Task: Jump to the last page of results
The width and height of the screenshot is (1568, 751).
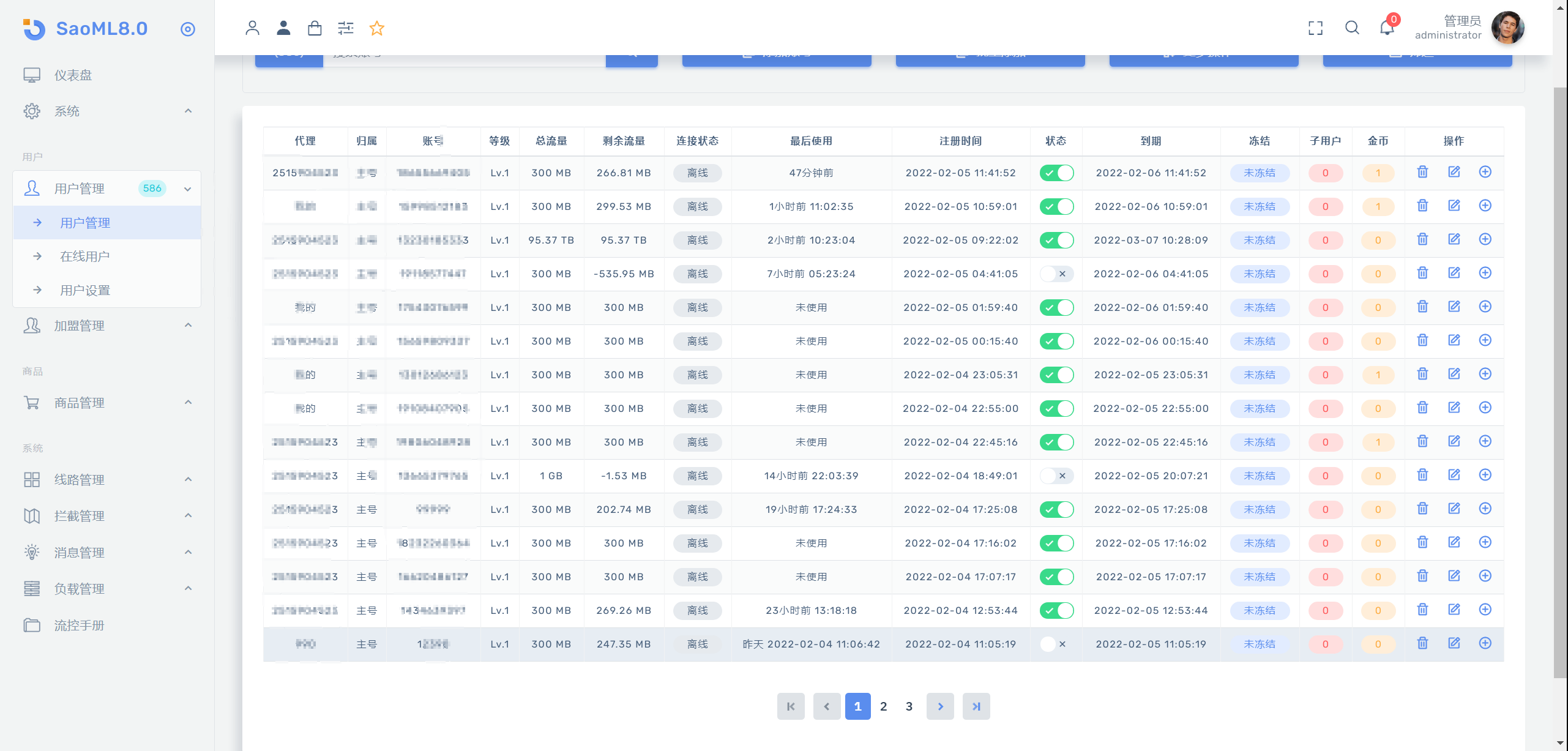Action: click(976, 706)
